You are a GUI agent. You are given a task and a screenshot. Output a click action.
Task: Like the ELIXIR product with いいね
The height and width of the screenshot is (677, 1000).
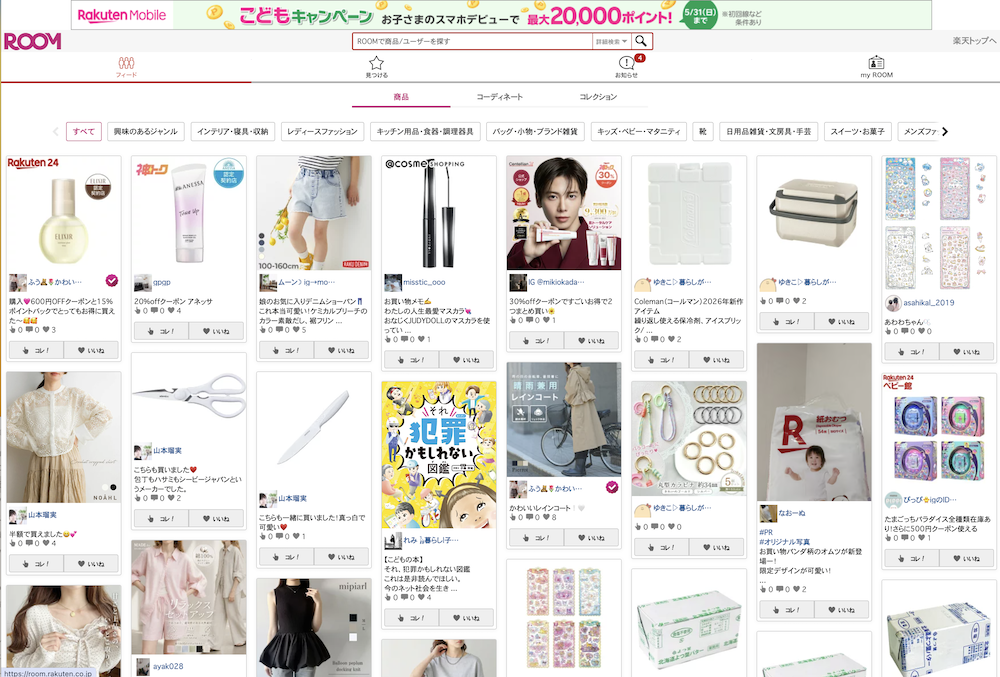pyautogui.click(x=91, y=350)
